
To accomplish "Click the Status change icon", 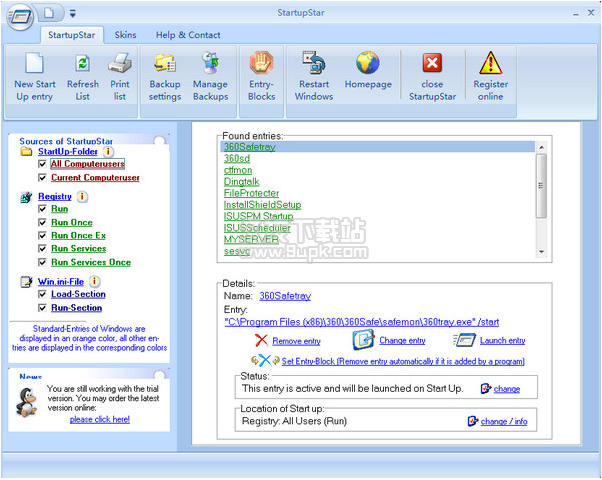I will (x=486, y=388).
